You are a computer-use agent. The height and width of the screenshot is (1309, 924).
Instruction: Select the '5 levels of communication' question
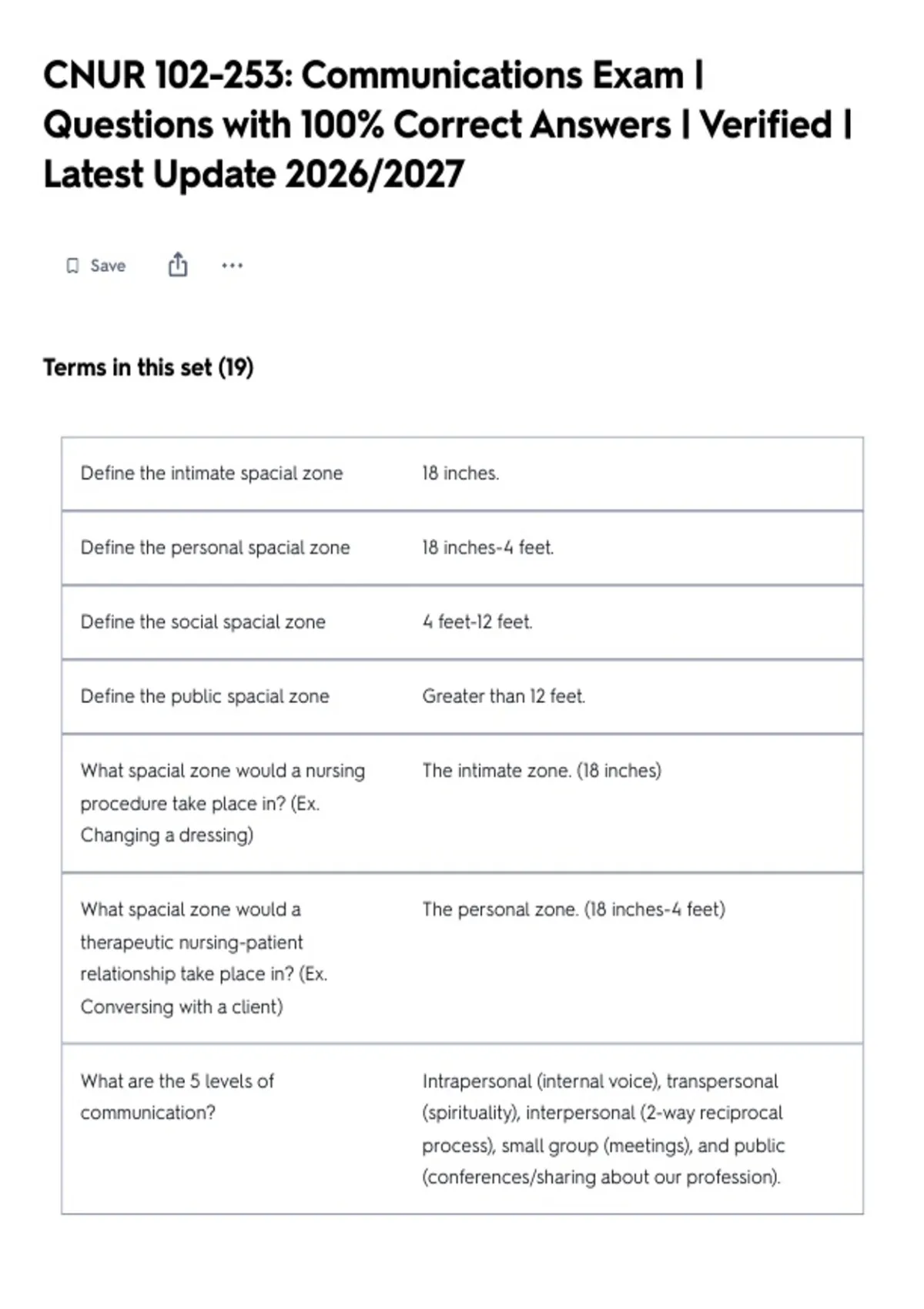[x=177, y=1096]
